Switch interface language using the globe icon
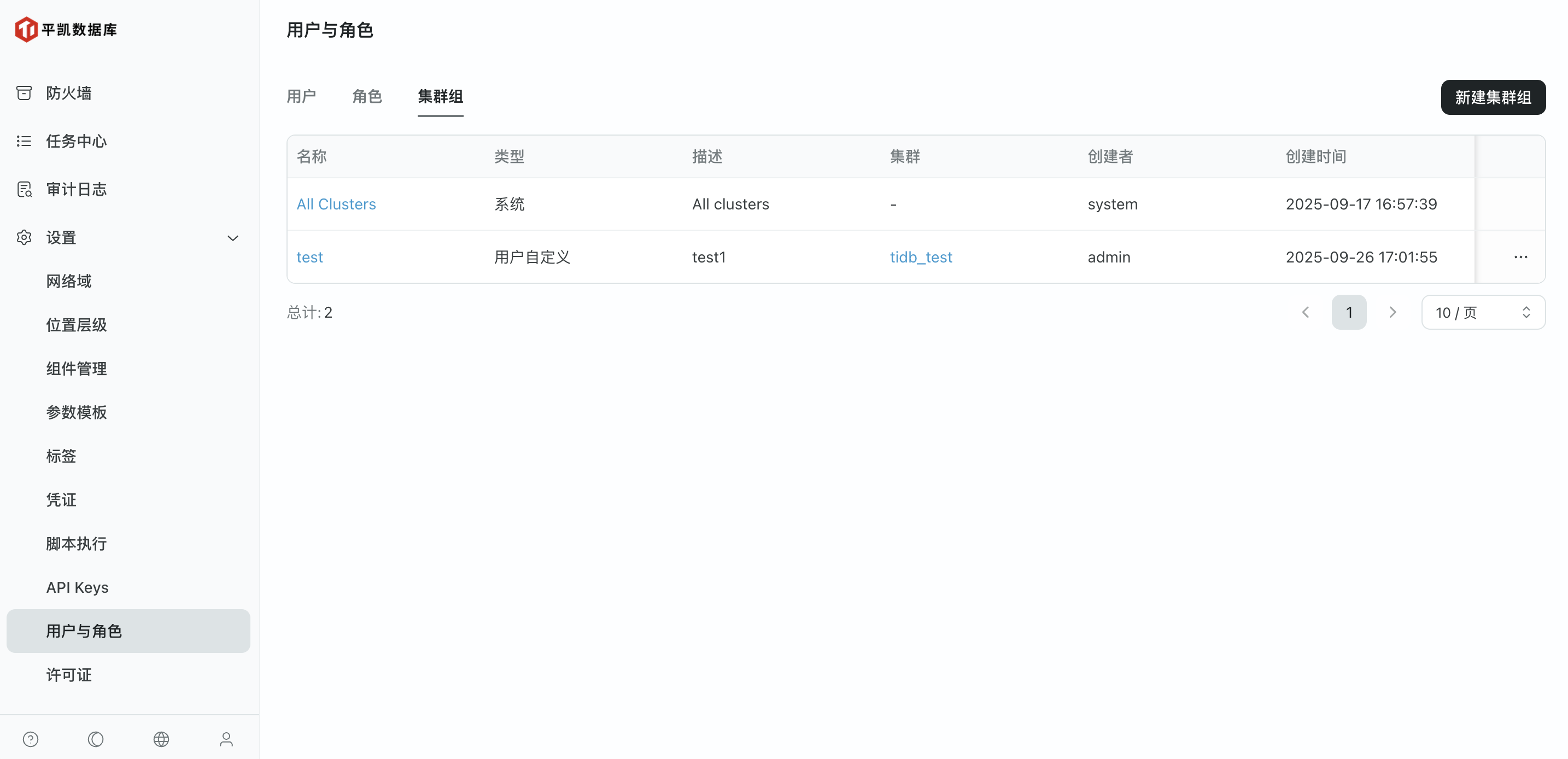Viewport: 1568px width, 759px height. (161, 739)
